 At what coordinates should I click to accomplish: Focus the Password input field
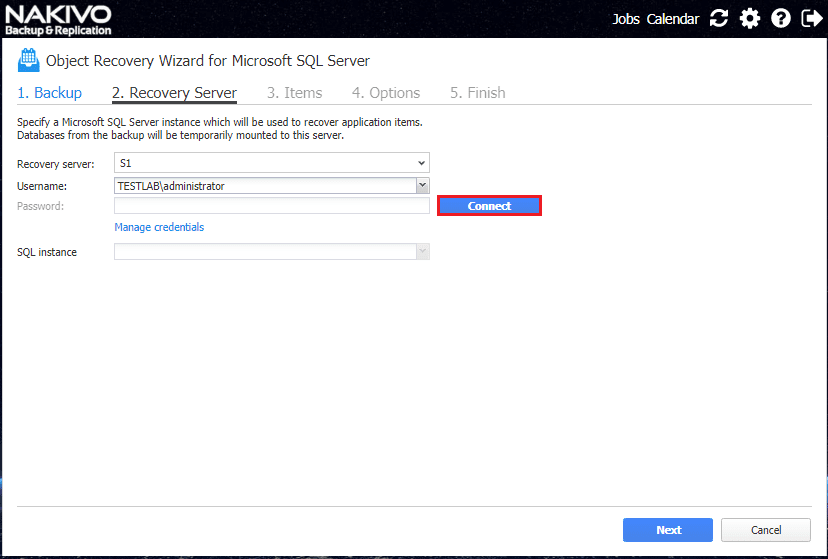tap(271, 206)
